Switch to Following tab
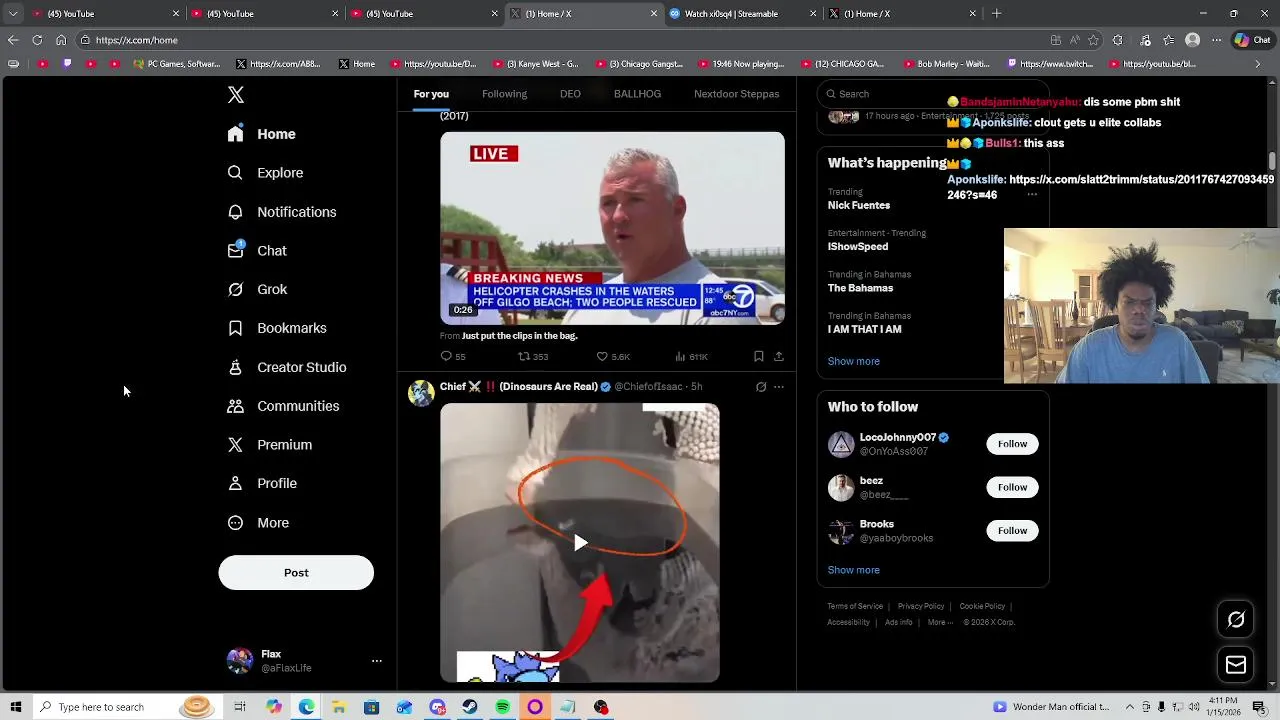The image size is (1280, 720). click(504, 94)
